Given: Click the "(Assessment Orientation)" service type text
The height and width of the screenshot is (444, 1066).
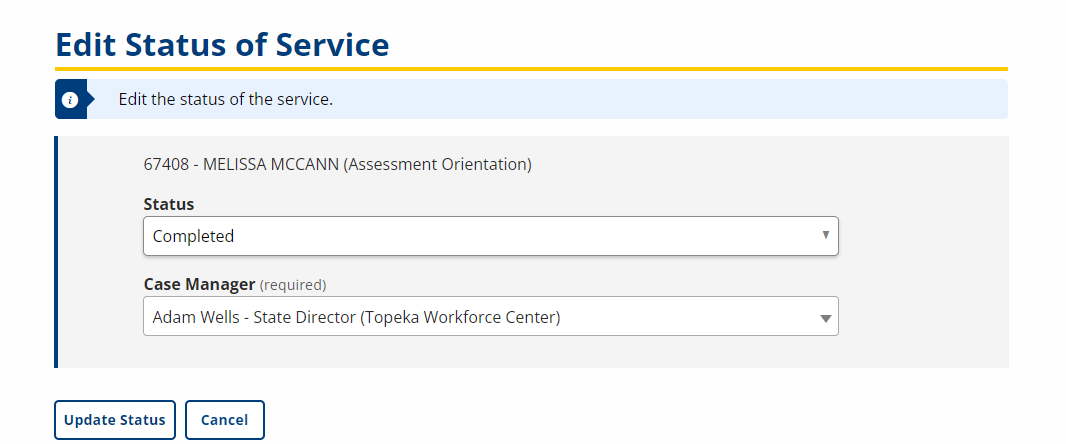Looking at the screenshot, I should pyautogui.click(x=437, y=164).
